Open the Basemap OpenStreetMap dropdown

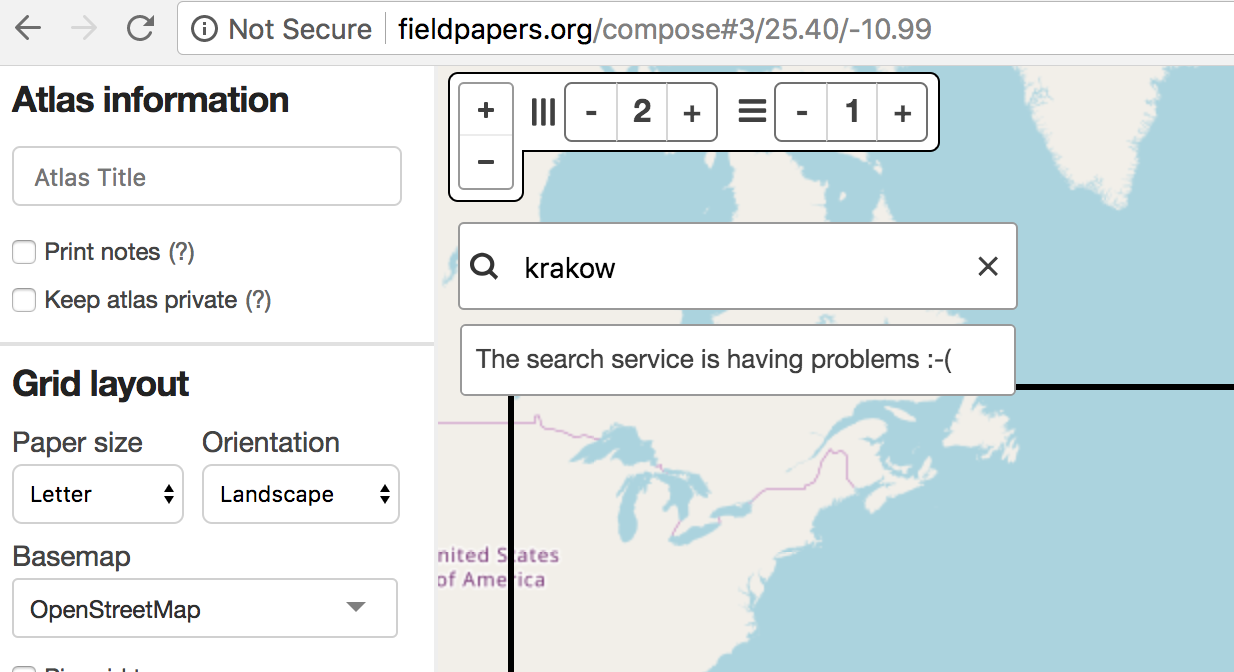pyautogui.click(x=205, y=608)
